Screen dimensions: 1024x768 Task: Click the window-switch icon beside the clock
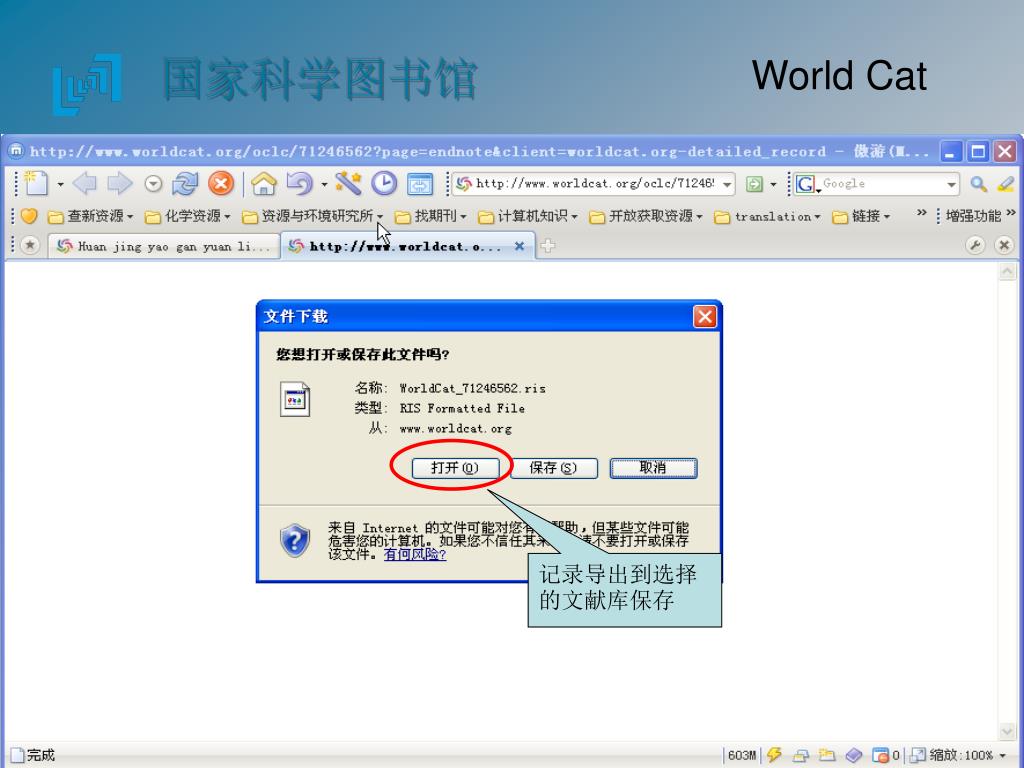[420, 184]
